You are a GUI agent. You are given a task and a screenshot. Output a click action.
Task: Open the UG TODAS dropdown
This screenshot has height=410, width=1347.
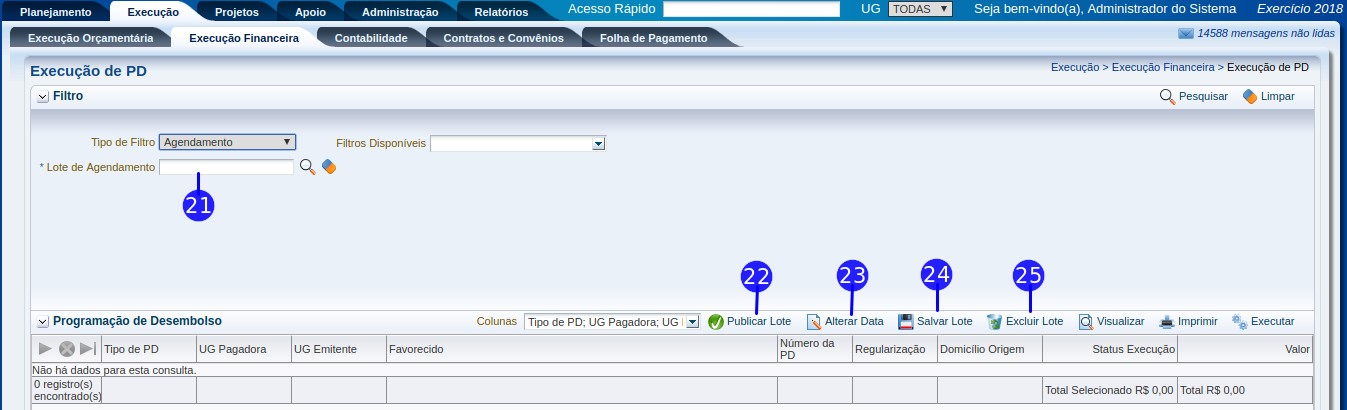[920, 9]
